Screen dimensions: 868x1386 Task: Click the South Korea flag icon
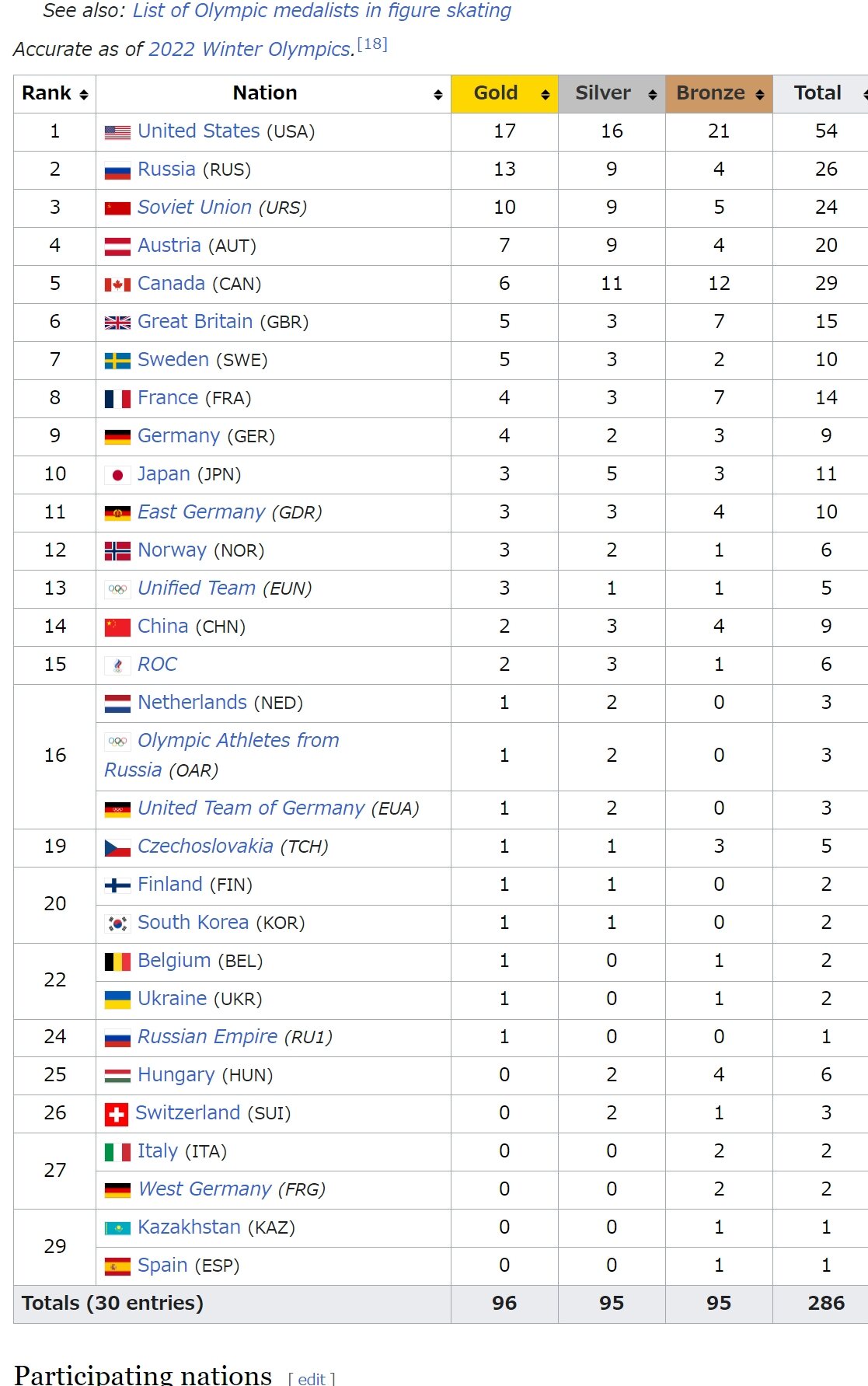[x=117, y=923]
